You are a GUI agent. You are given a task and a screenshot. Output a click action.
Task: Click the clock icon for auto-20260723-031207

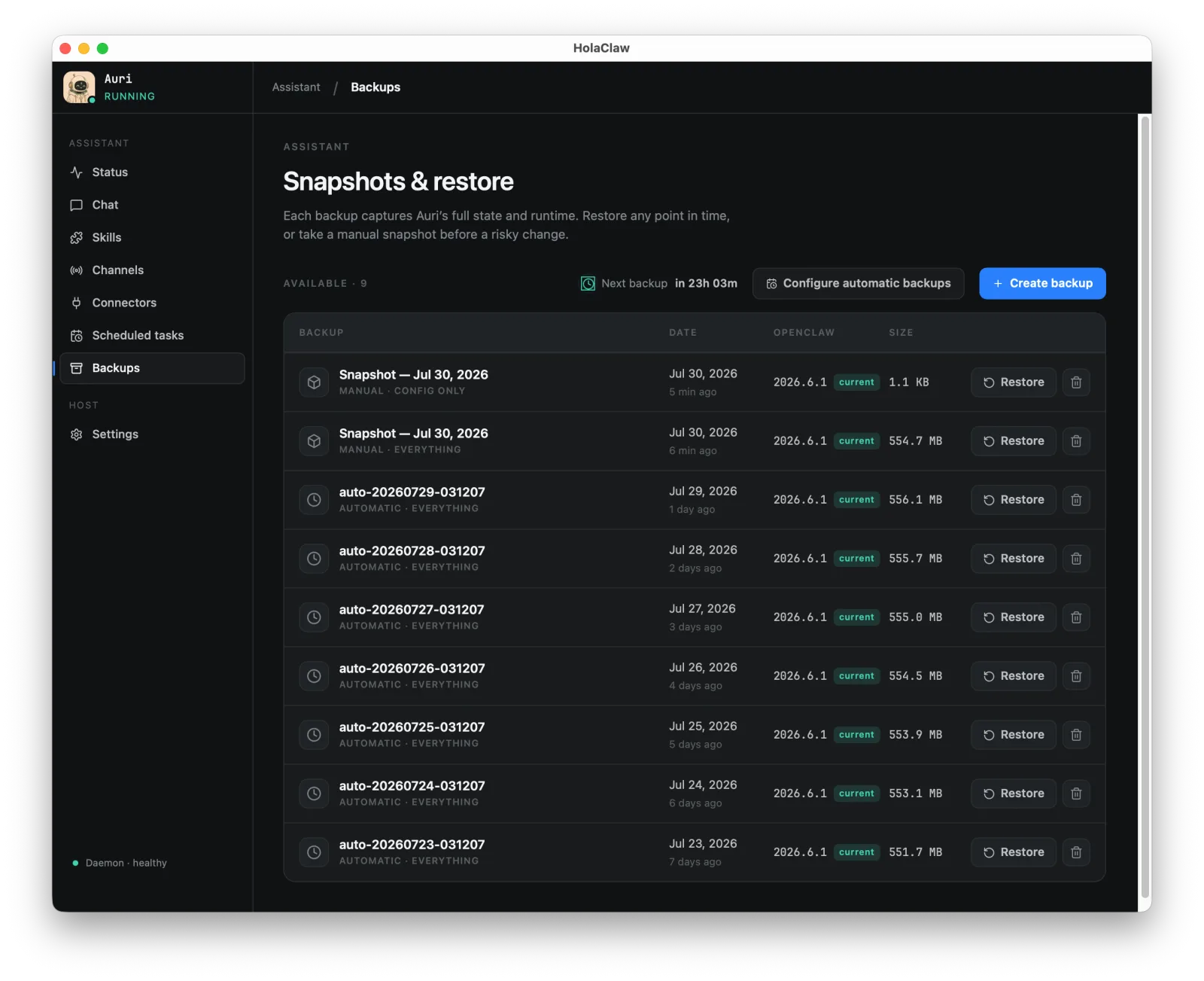click(314, 852)
